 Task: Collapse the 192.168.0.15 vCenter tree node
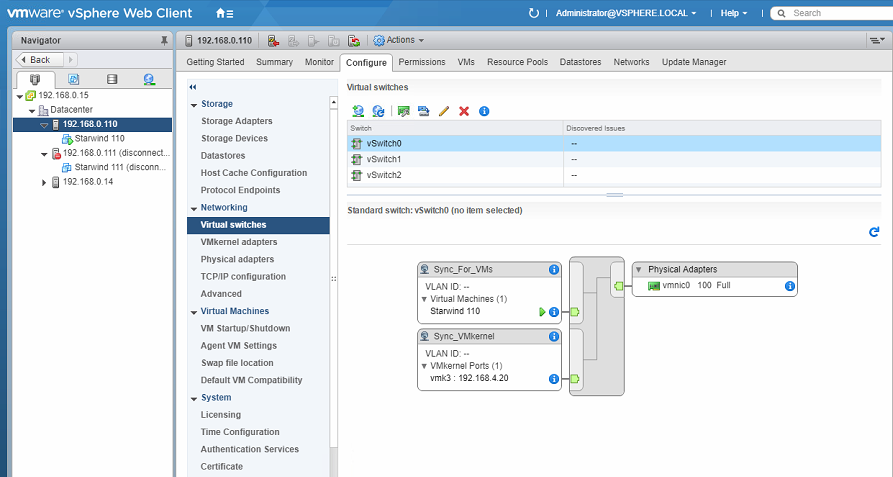(20, 96)
